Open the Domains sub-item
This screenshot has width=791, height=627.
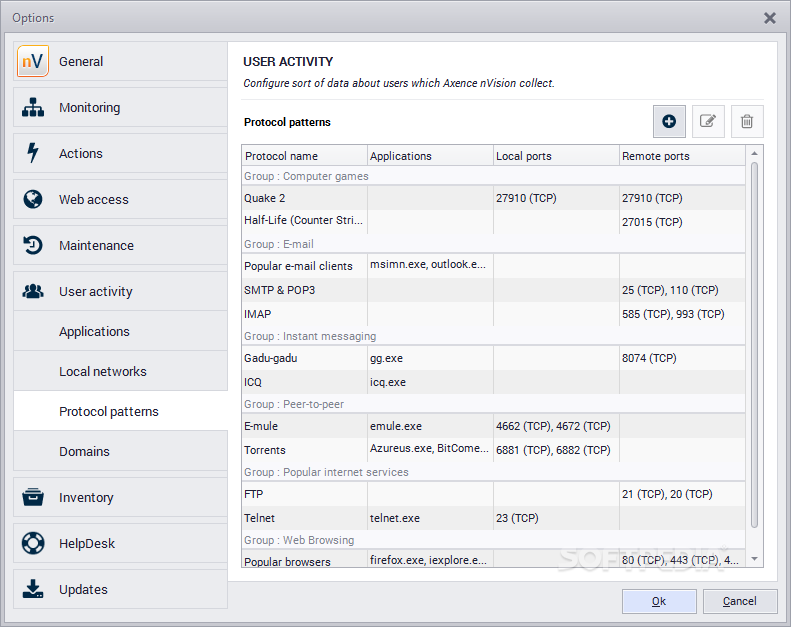pyautogui.click(x=121, y=451)
